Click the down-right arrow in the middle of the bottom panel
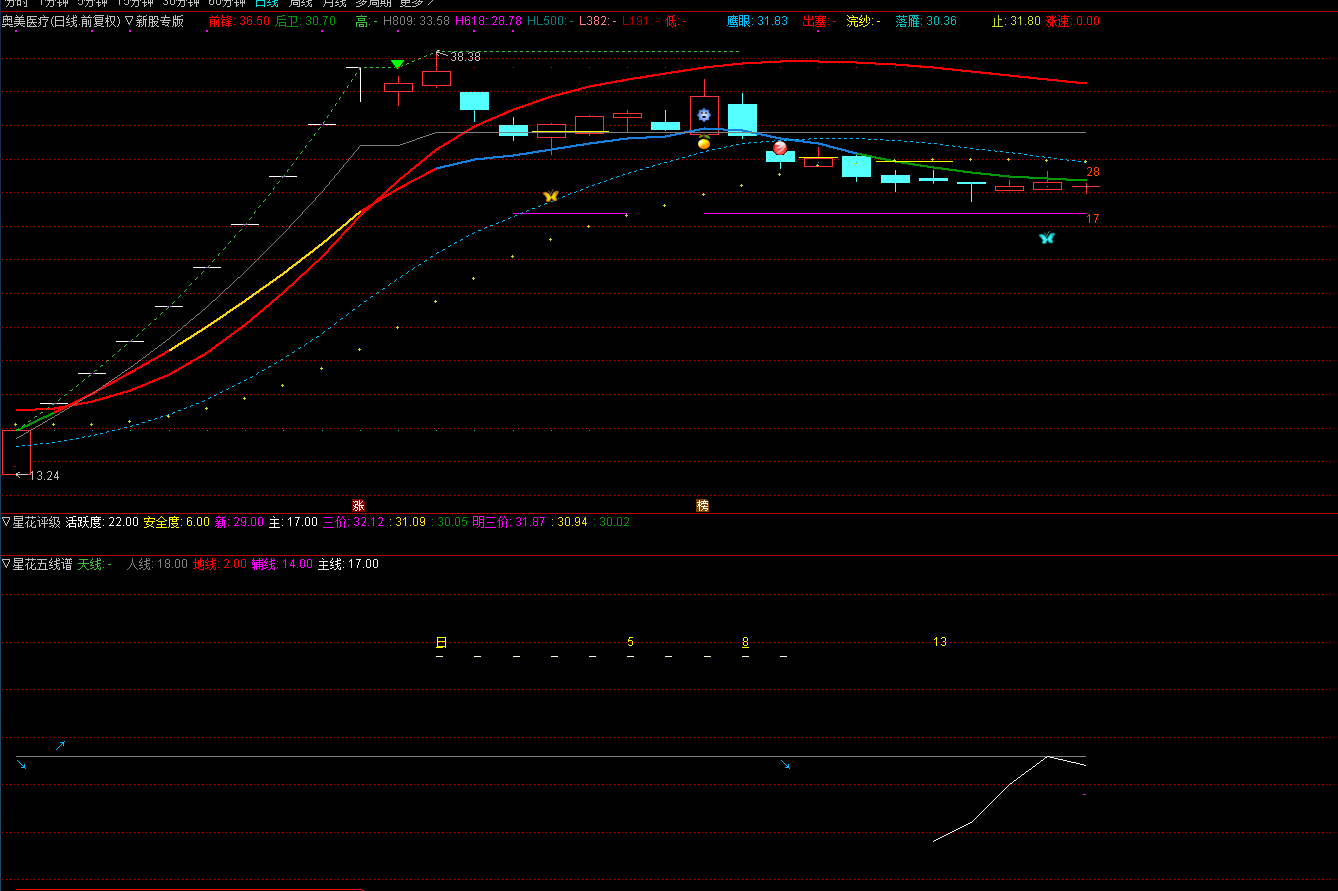 tap(785, 764)
